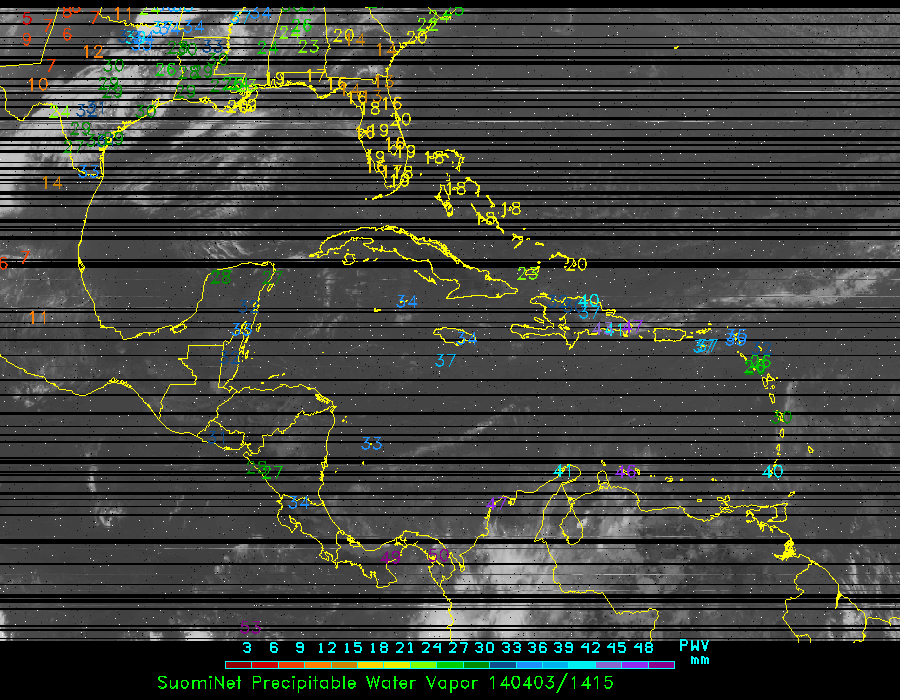The height and width of the screenshot is (700, 900).
Task: Click the SuomiNet Precipitable Water Vapor title
Action: point(384,682)
